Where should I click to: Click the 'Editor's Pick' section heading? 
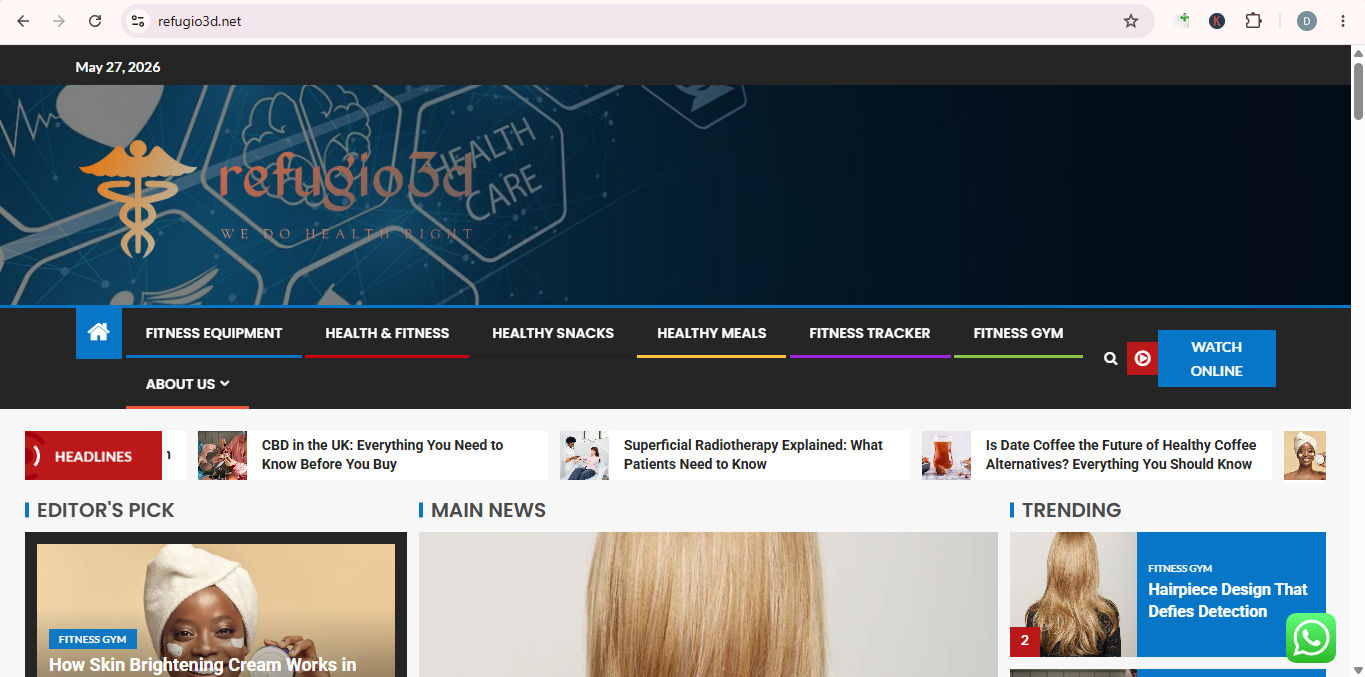(x=105, y=510)
